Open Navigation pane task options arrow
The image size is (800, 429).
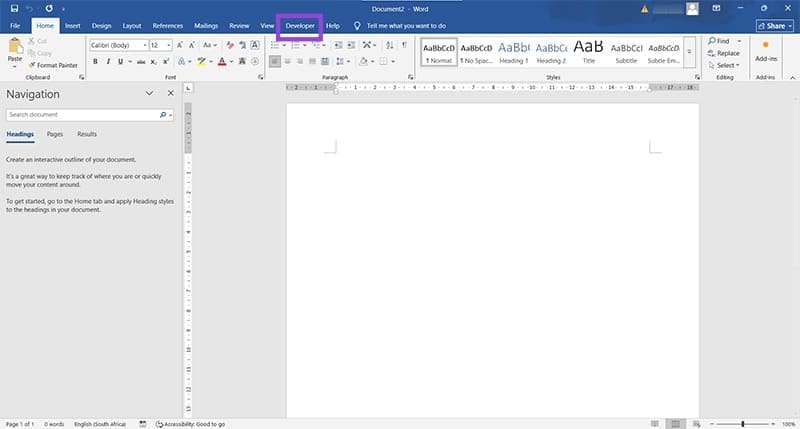(149, 93)
